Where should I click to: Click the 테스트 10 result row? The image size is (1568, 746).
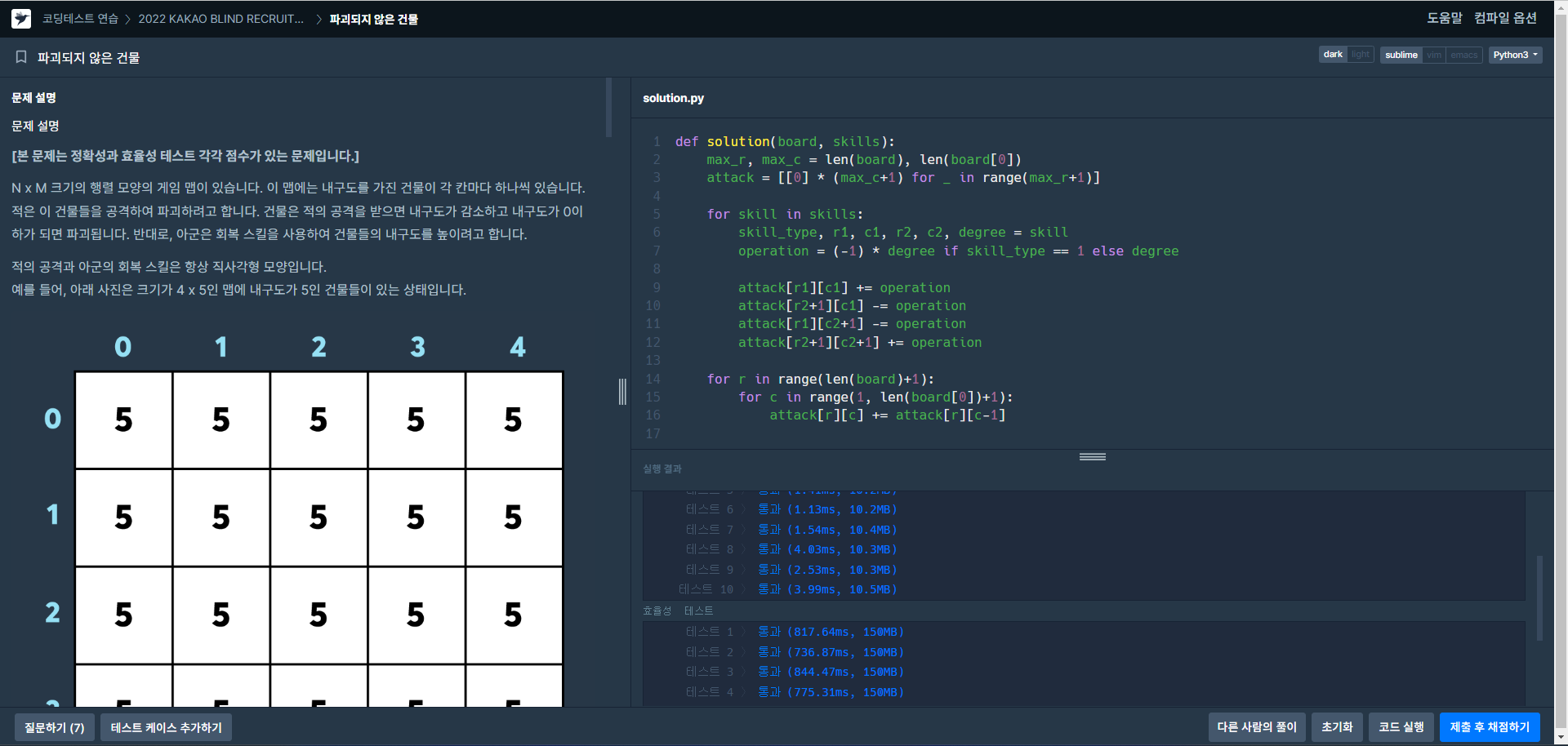tap(787, 589)
